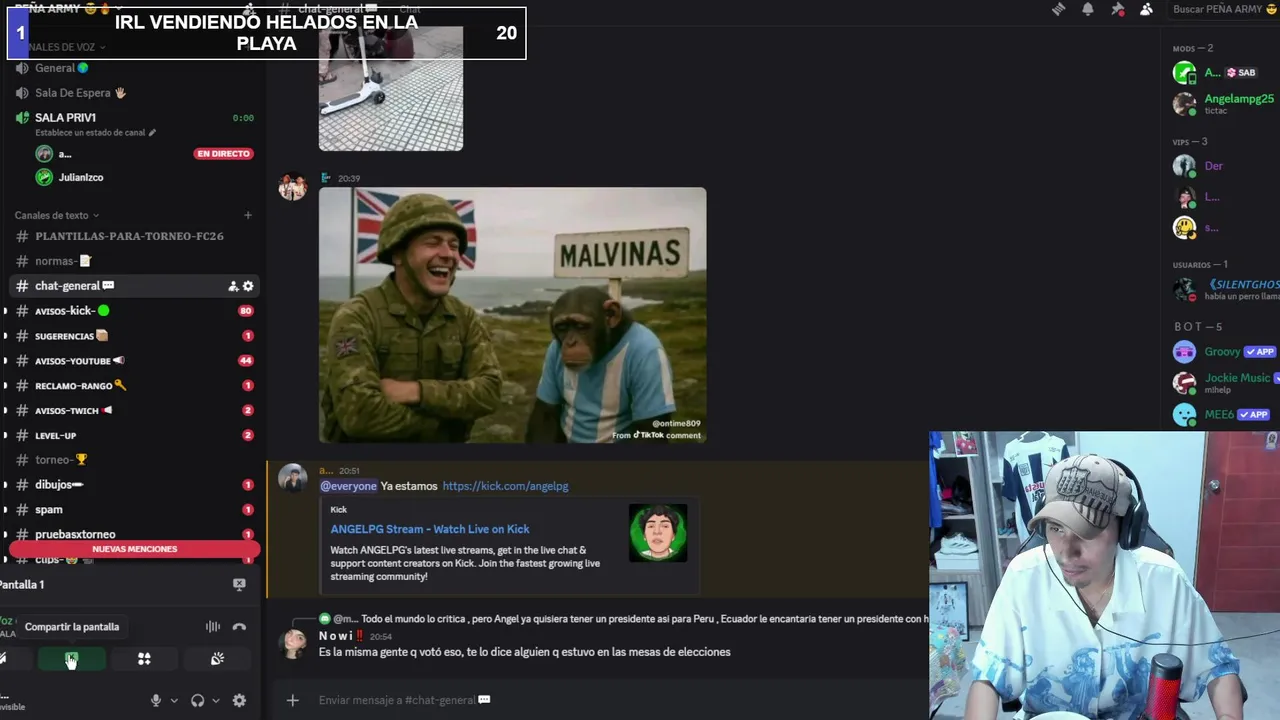Click the add attachment plus button

pos(292,700)
